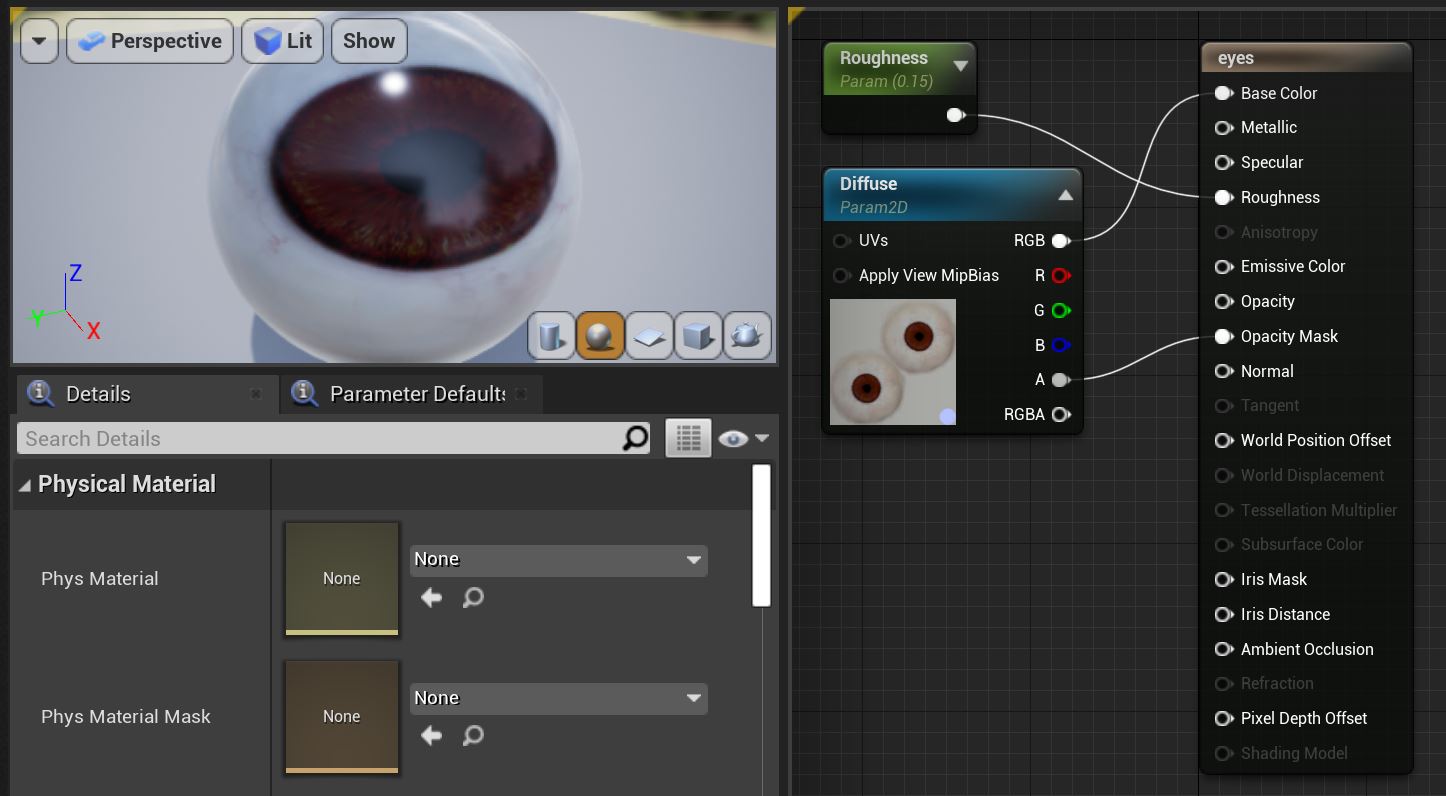Open the Lit view mode menu
The height and width of the screenshot is (796, 1446).
pos(283,41)
